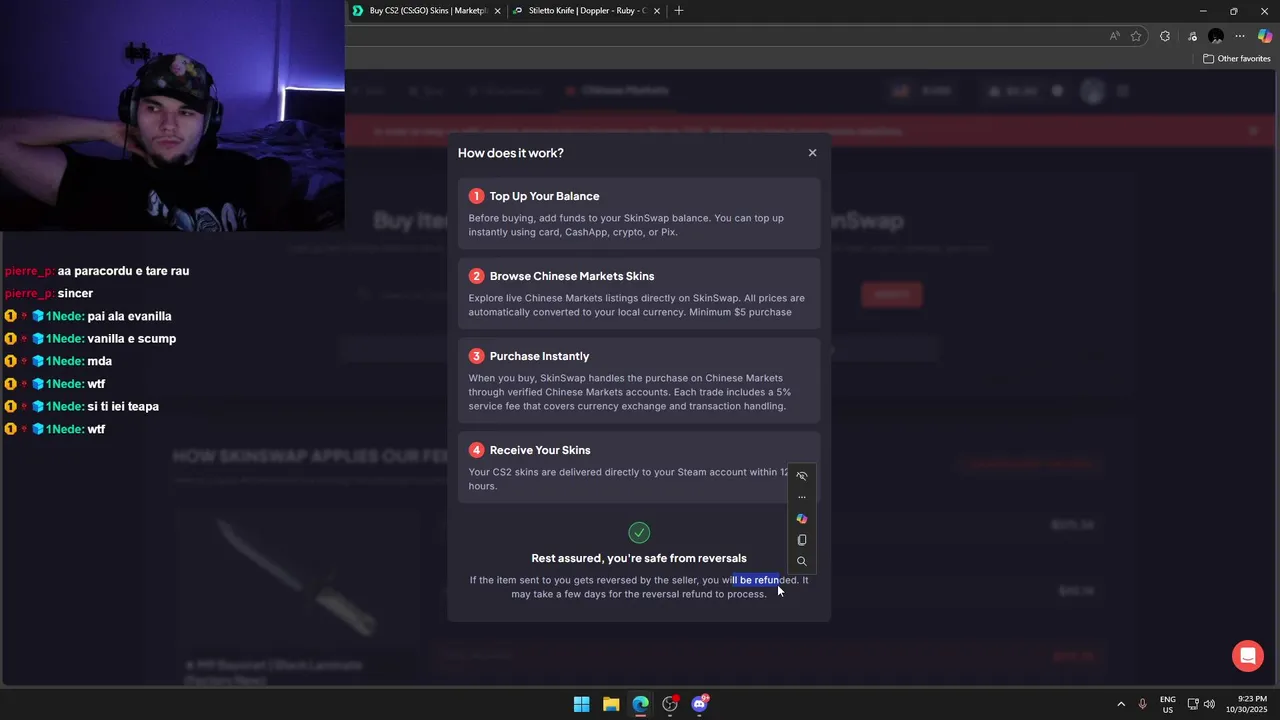Click 1Nede's 'pai ala evanilla' chat message
The image size is (1280, 720).
click(129, 316)
